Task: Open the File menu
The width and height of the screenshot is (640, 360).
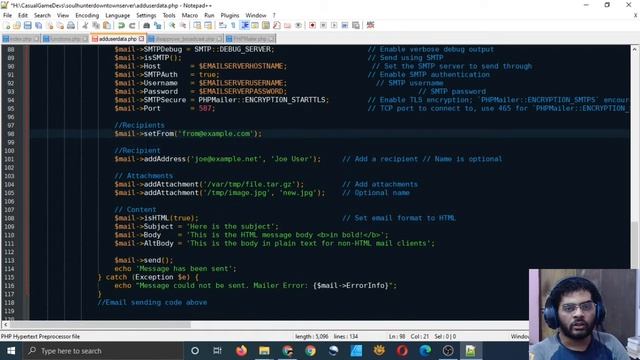Action: [x=7, y=15]
